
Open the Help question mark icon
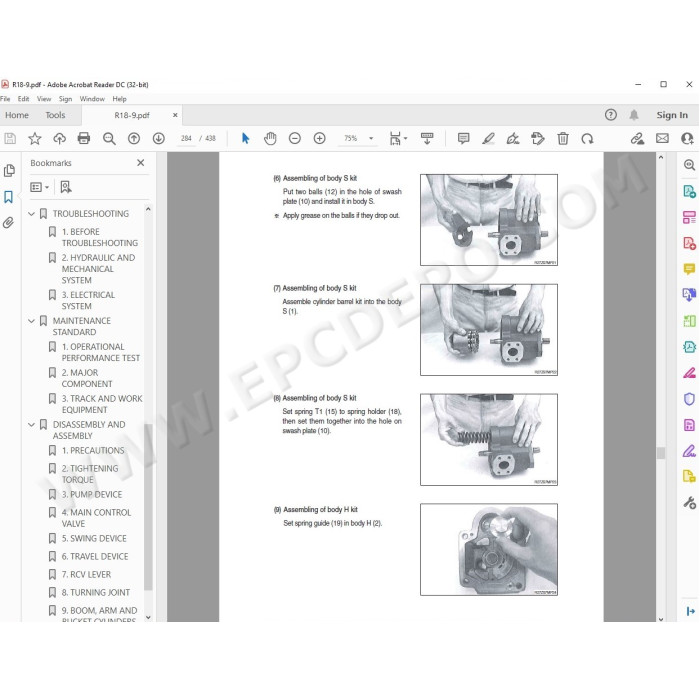pos(611,115)
